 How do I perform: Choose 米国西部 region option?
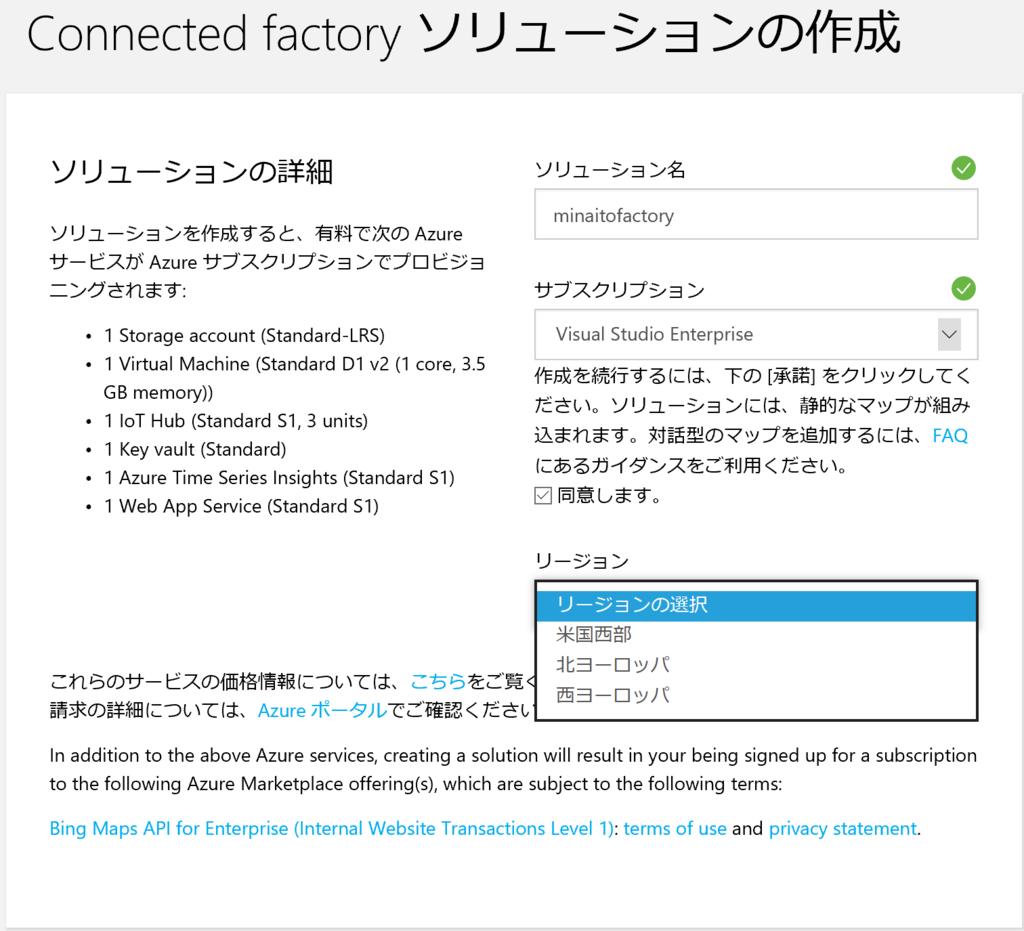tap(756, 635)
